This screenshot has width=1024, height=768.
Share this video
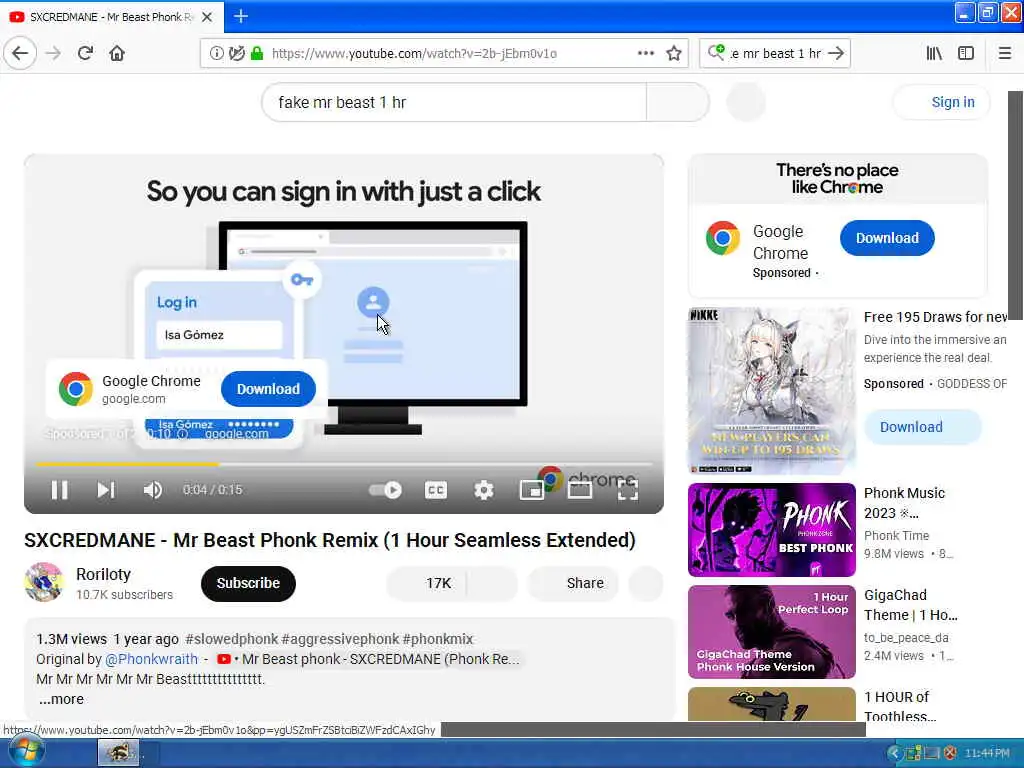point(573,583)
